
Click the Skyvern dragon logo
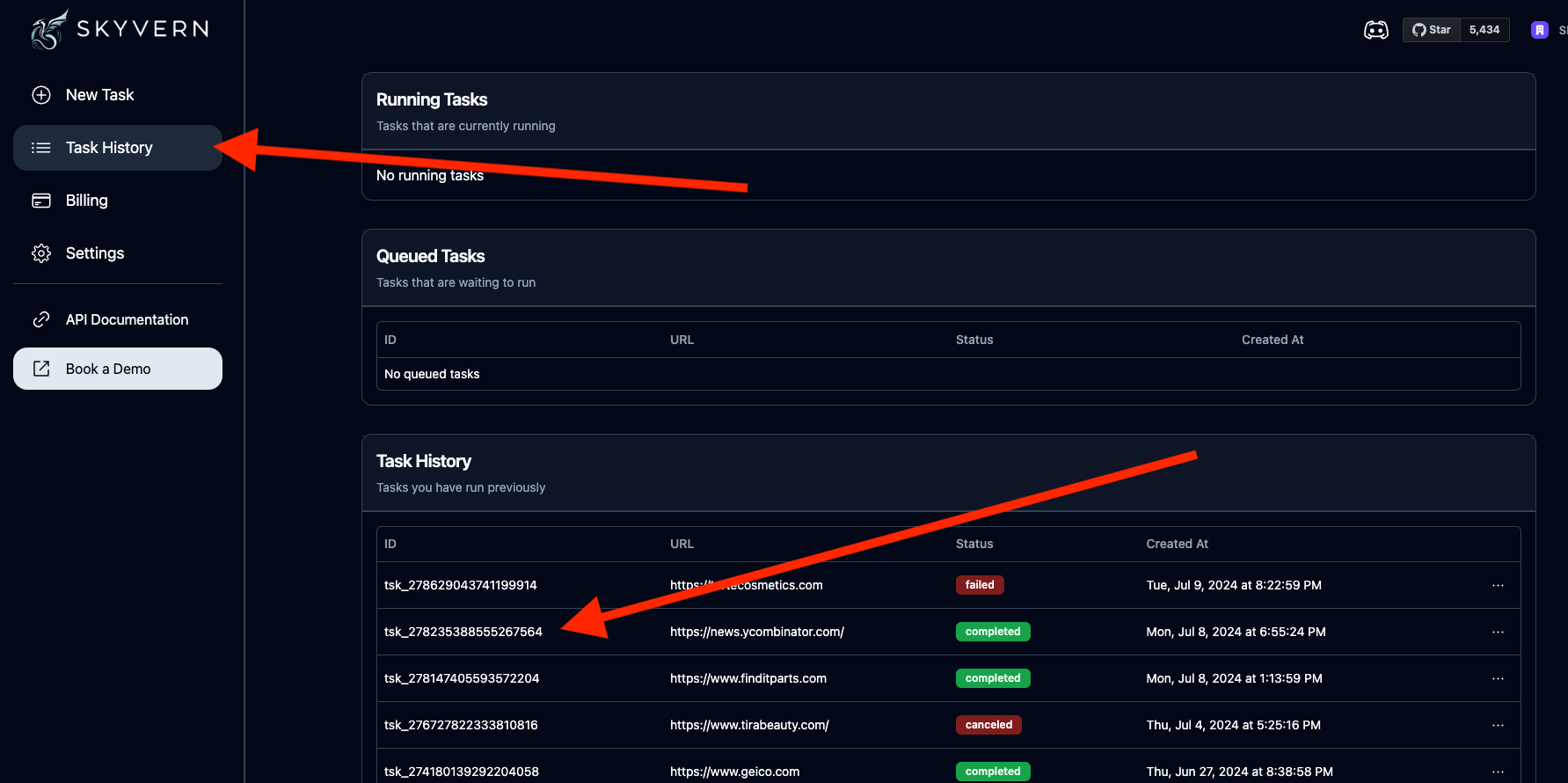point(49,29)
